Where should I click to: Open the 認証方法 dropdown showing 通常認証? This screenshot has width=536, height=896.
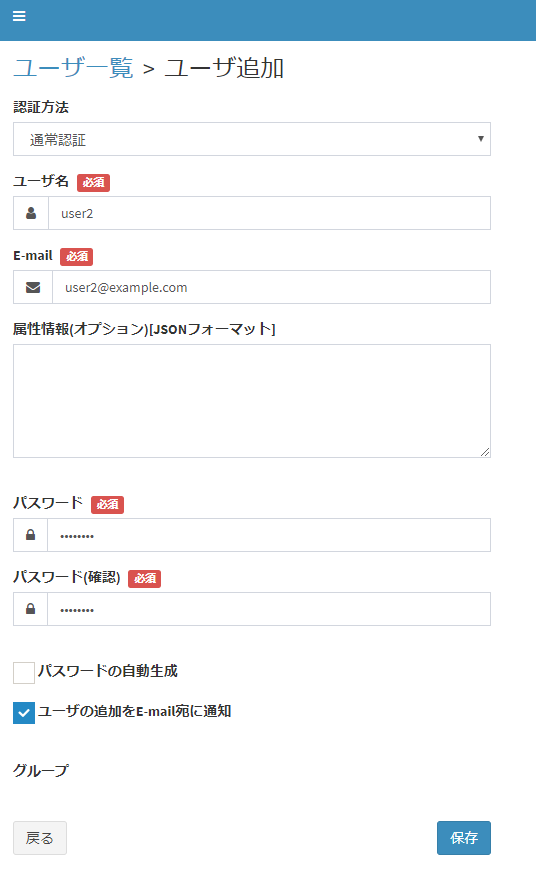[x=252, y=139]
